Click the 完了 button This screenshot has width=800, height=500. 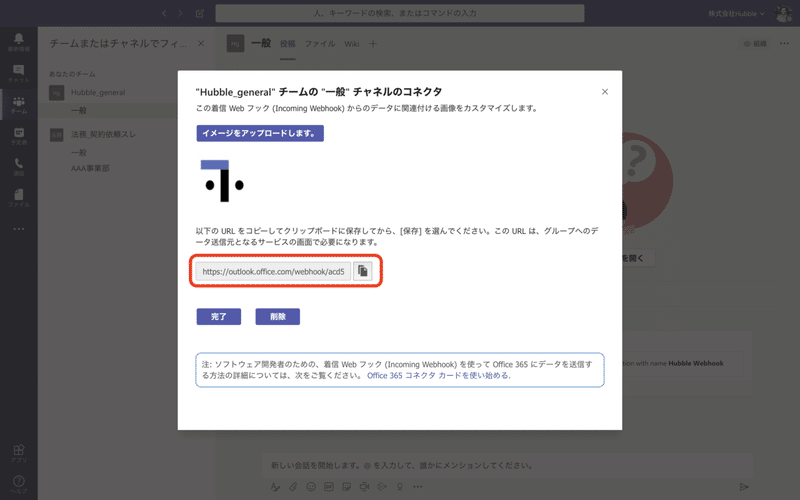[x=219, y=316]
